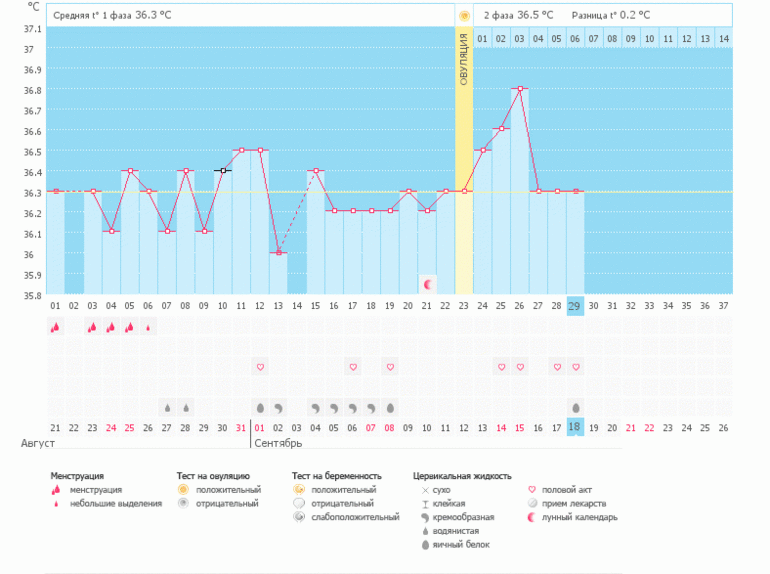This screenshot has width=770, height=574.
Task: Click phase 2 day 14 header cell
Action: (x=724, y=38)
